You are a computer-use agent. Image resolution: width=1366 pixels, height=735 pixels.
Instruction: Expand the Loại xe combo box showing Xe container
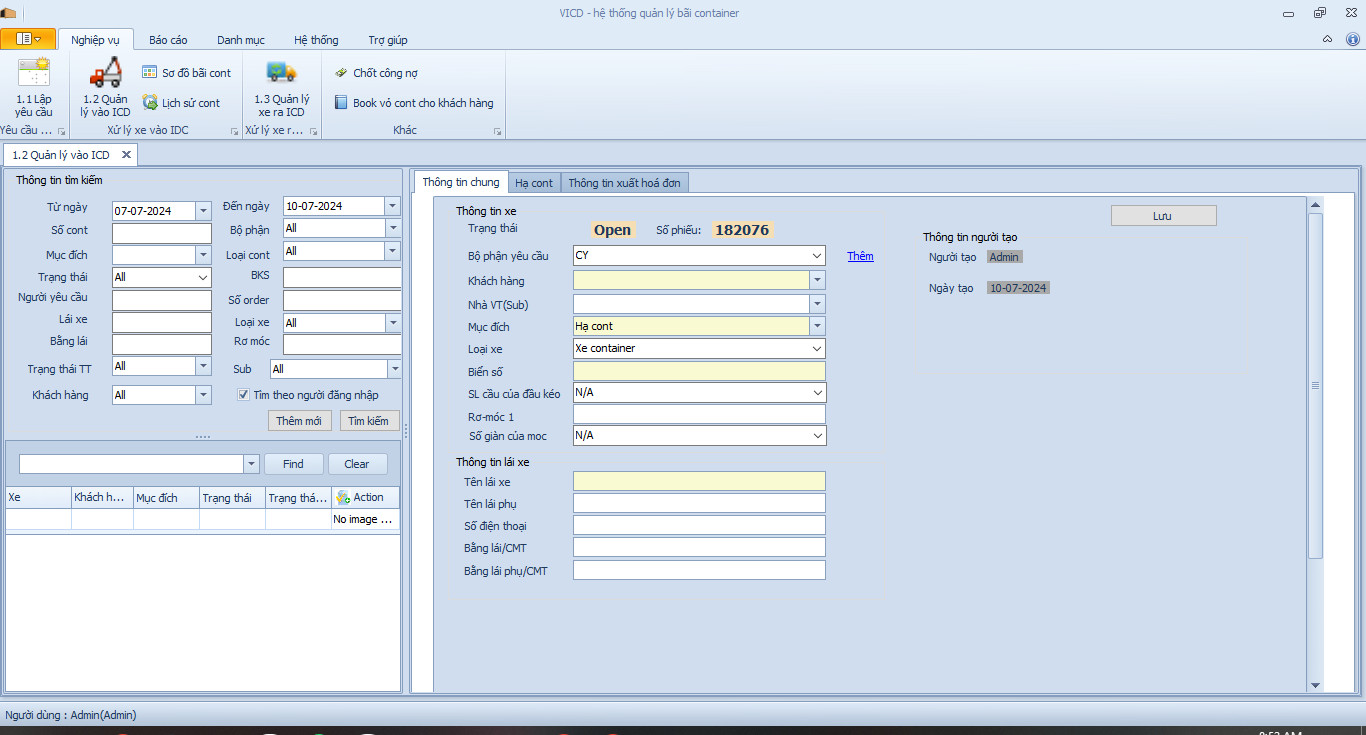[818, 348]
